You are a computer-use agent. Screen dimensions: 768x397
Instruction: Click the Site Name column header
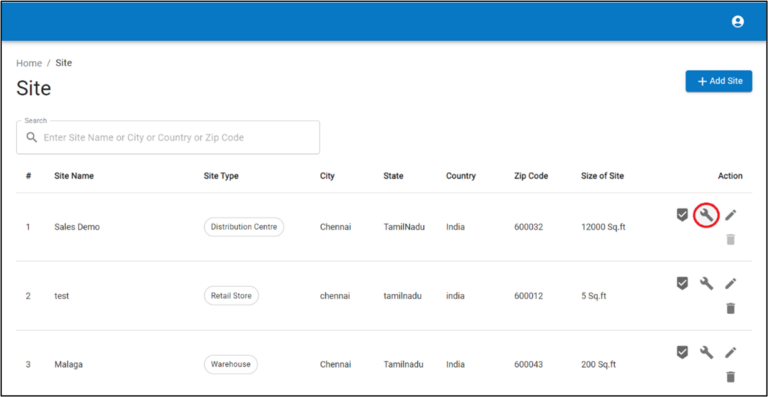pyautogui.click(x=74, y=176)
